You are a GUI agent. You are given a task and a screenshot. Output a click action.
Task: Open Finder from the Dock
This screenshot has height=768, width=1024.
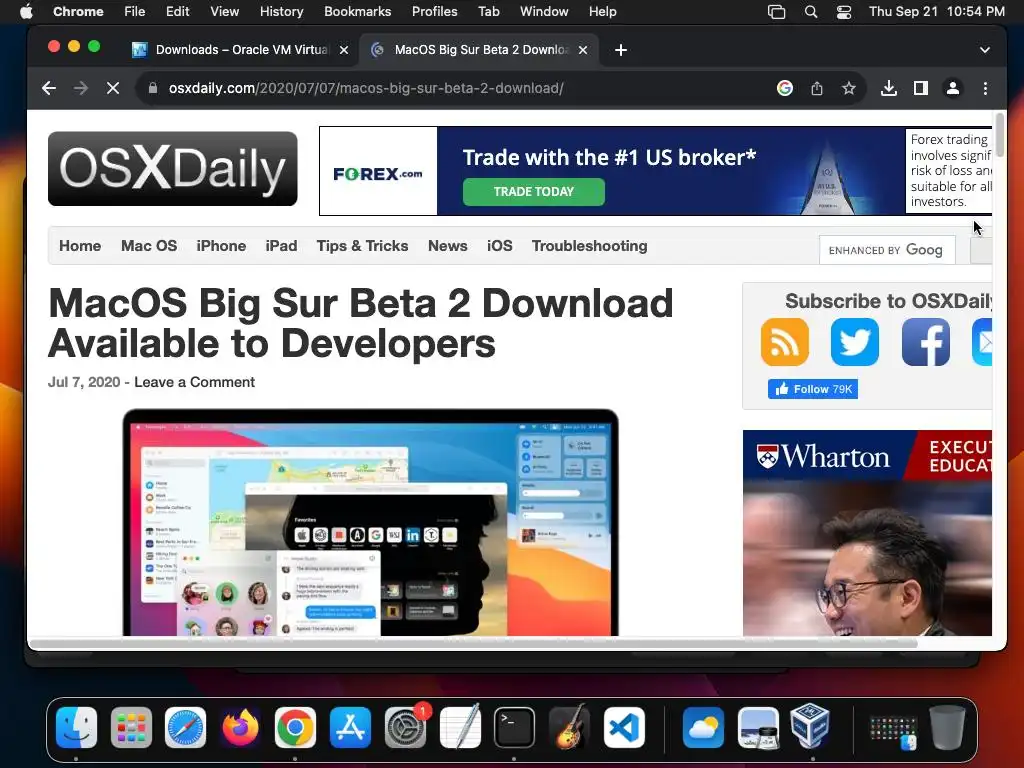[x=76, y=728]
